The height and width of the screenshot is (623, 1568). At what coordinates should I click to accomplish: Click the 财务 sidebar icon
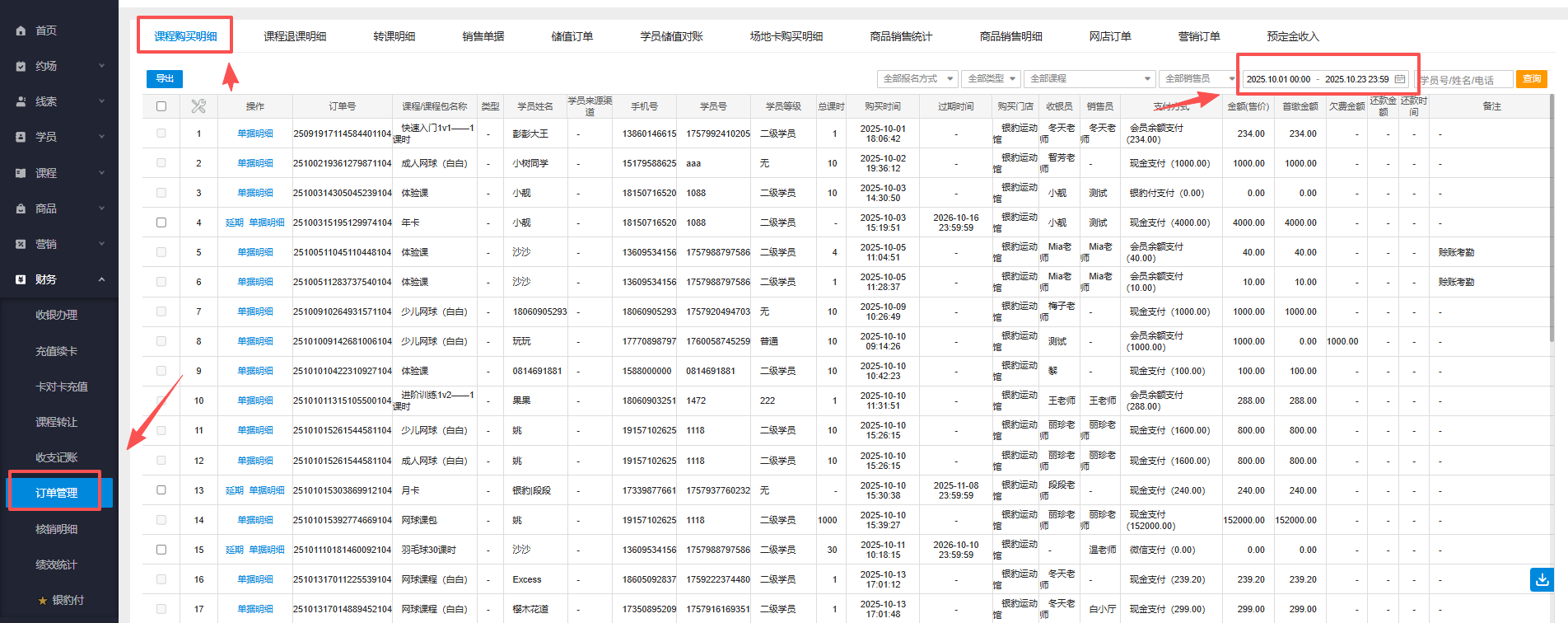tap(21, 279)
